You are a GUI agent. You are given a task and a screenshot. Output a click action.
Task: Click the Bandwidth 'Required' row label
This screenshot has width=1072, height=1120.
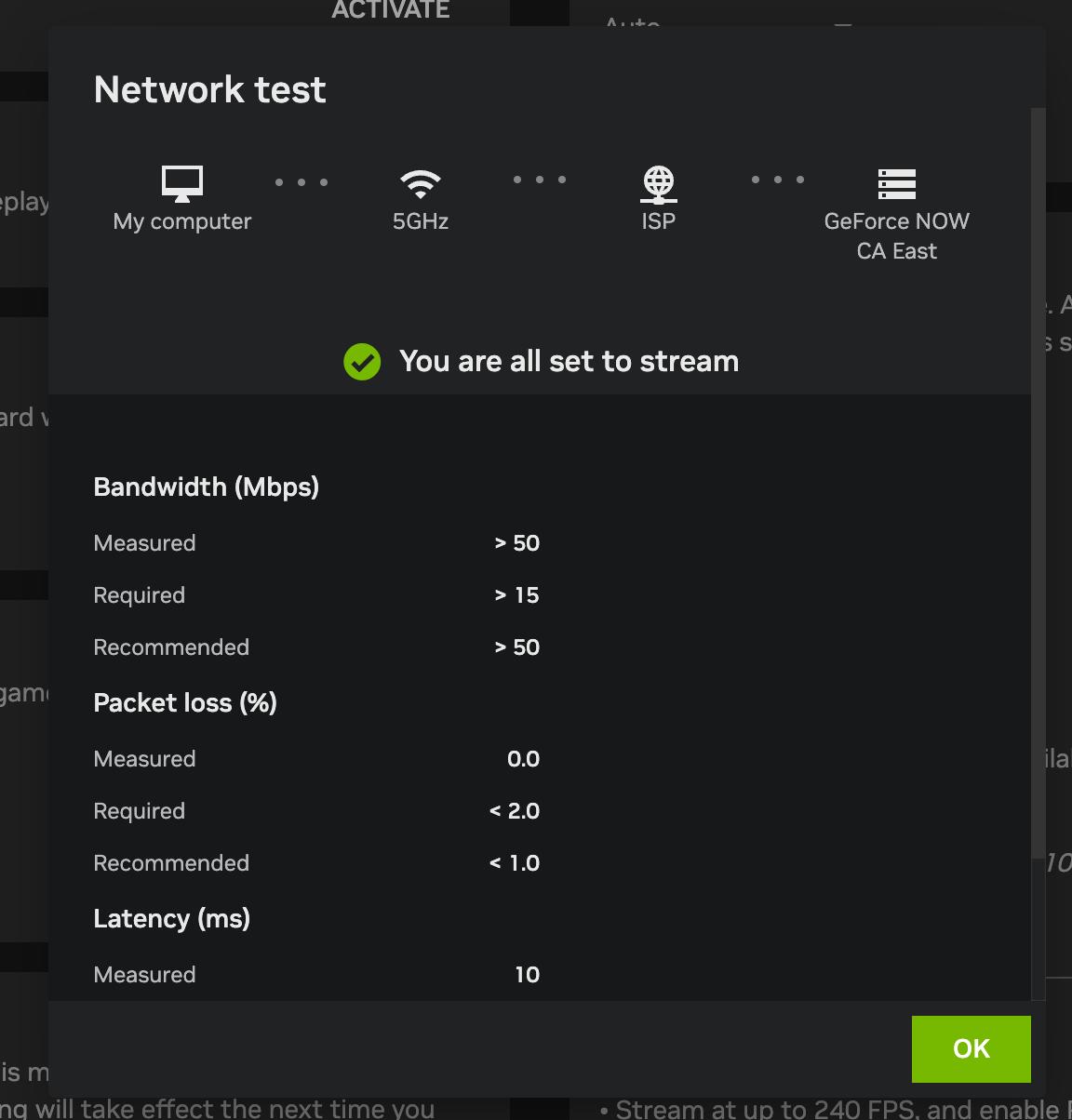coord(140,595)
